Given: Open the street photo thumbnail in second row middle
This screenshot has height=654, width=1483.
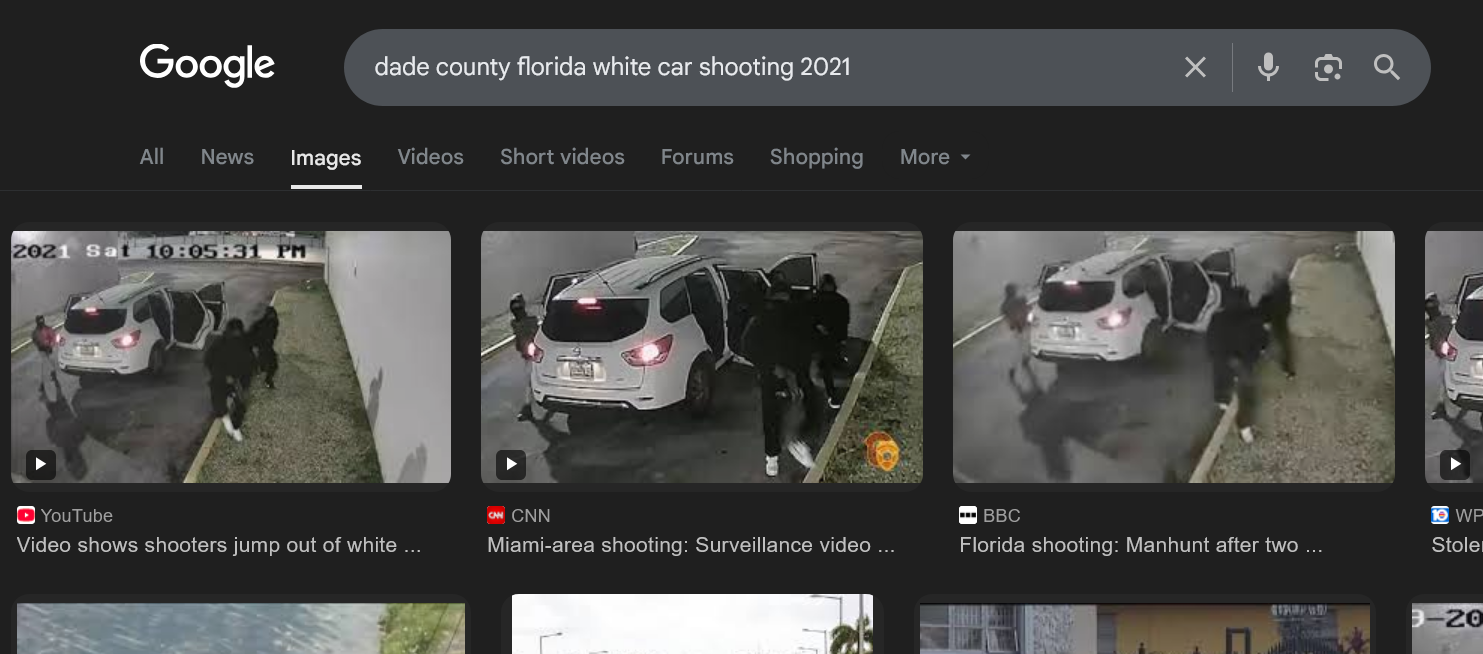Looking at the screenshot, I should [x=692, y=624].
